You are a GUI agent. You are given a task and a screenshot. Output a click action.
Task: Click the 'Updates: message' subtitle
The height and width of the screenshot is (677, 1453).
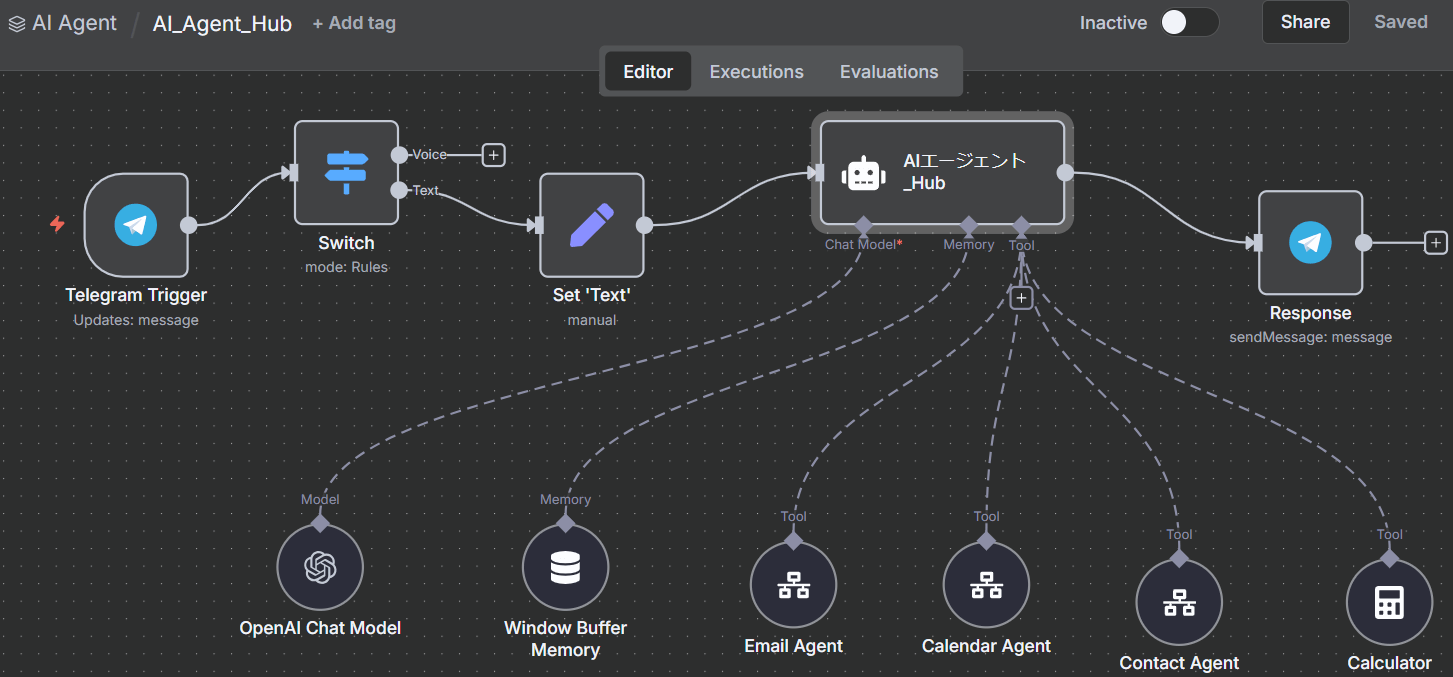(x=136, y=320)
